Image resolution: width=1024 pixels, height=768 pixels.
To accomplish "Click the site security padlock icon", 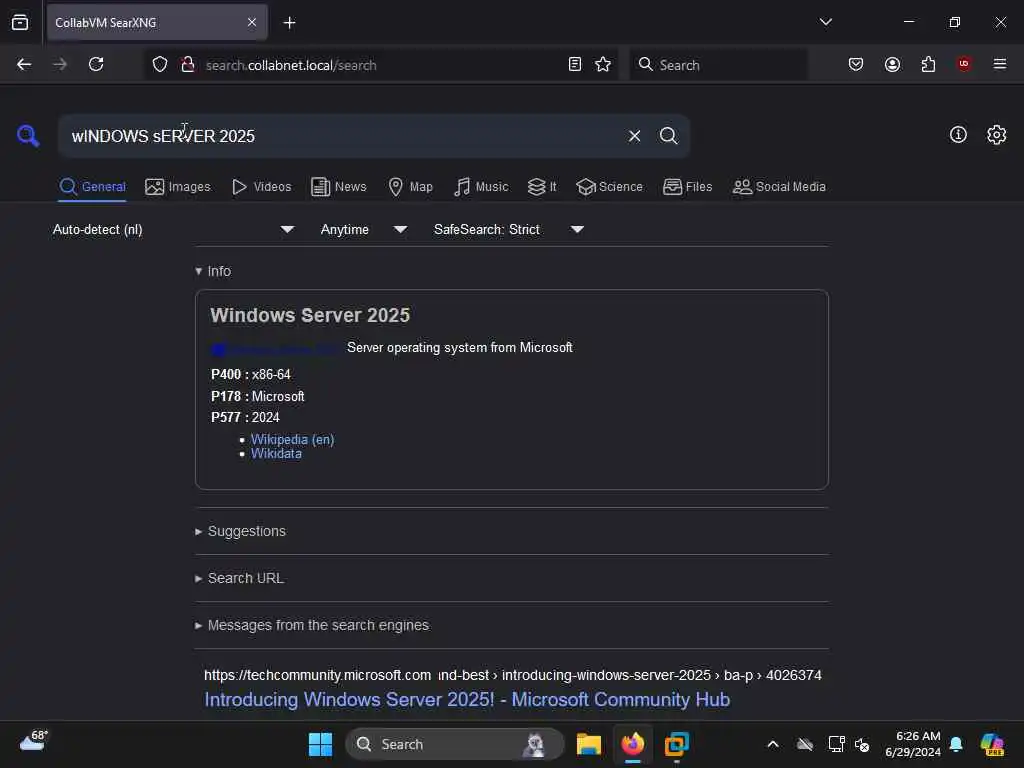I will tap(188, 65).
